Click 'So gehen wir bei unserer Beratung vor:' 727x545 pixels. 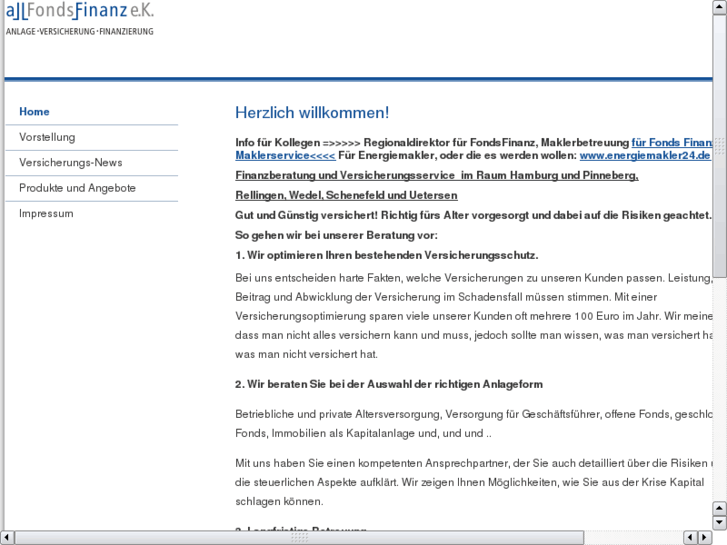point(336,235)
